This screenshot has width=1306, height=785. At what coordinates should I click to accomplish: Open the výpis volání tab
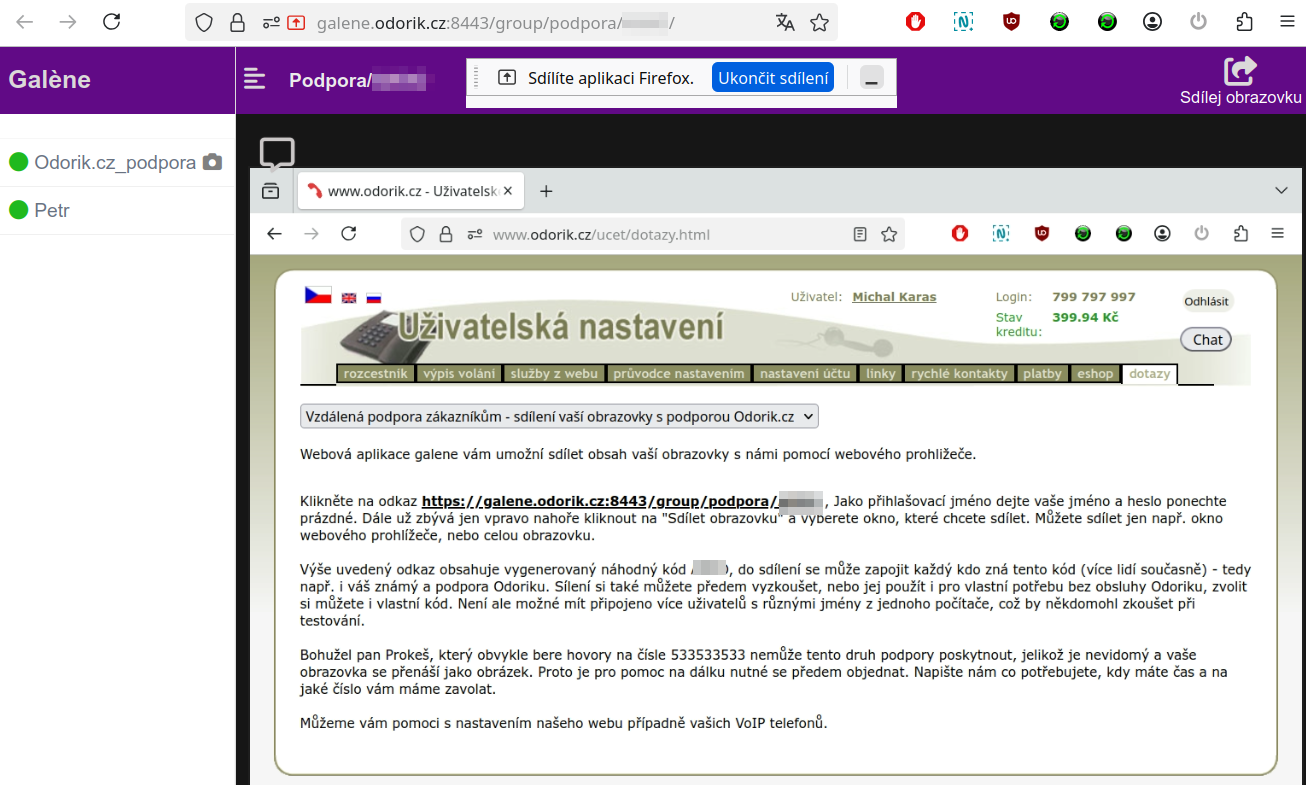coord(459,374)
